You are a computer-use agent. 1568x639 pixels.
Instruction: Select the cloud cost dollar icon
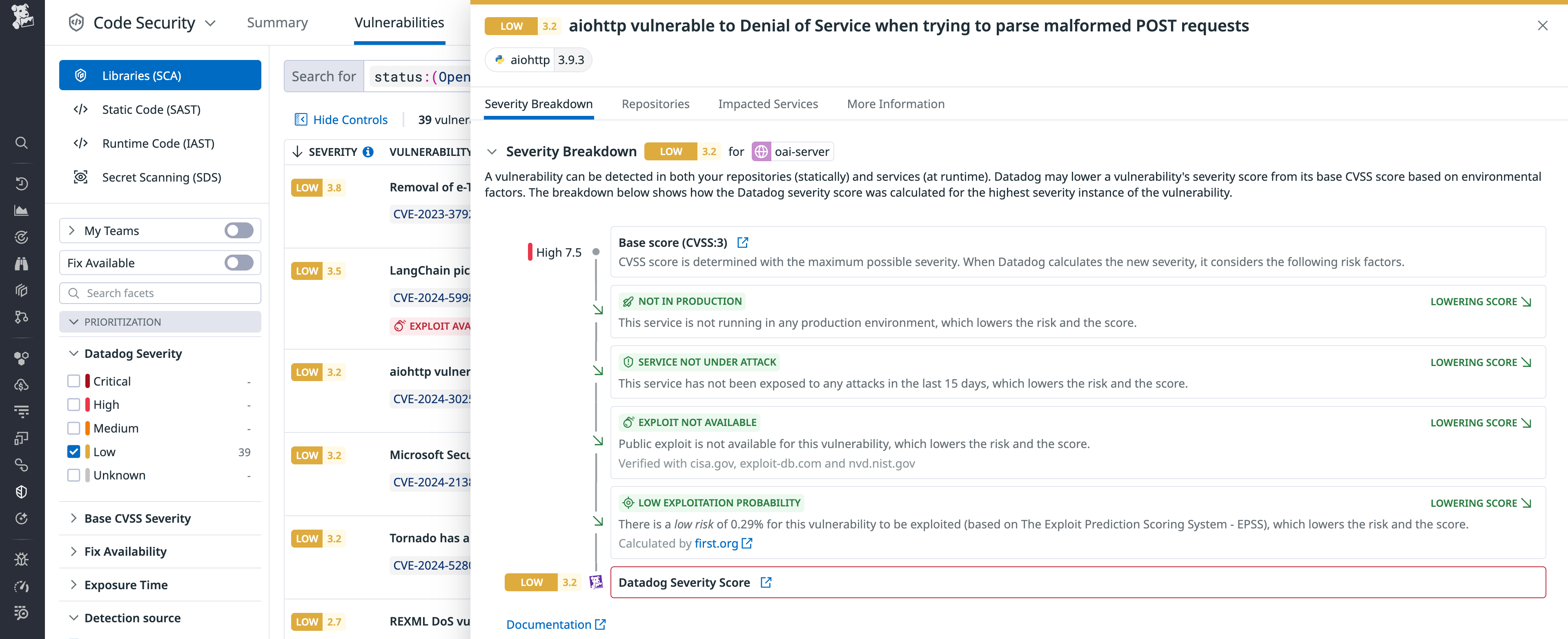pyautogui.click(x=22, y=384)
